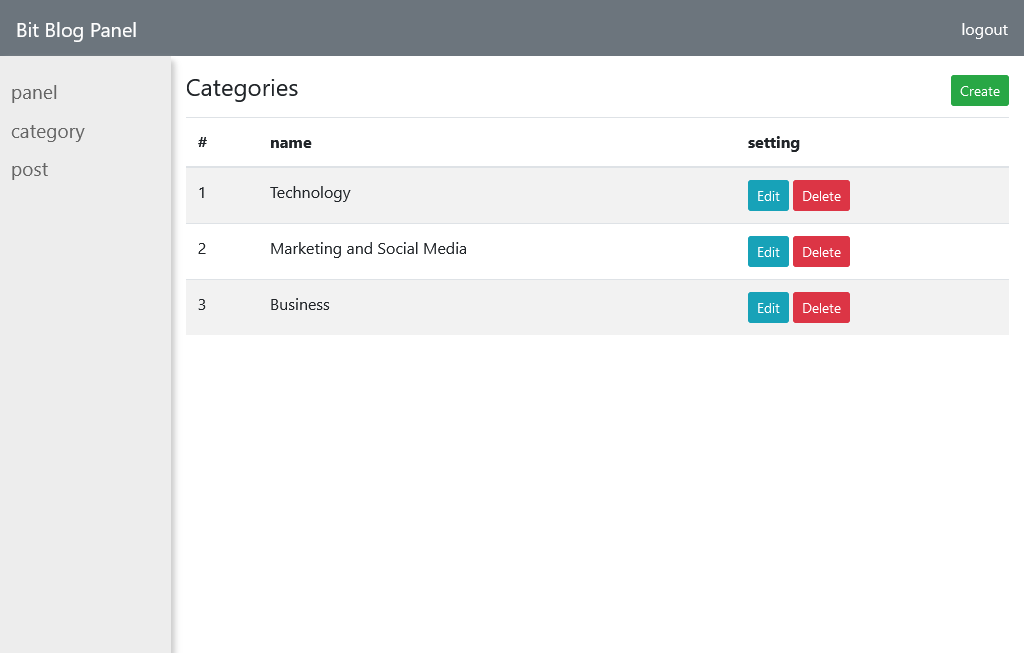The height and width of the screenshot is (653, 1024).
Task: Open the post section in sidebar
Action: click(x=30, y=170)
